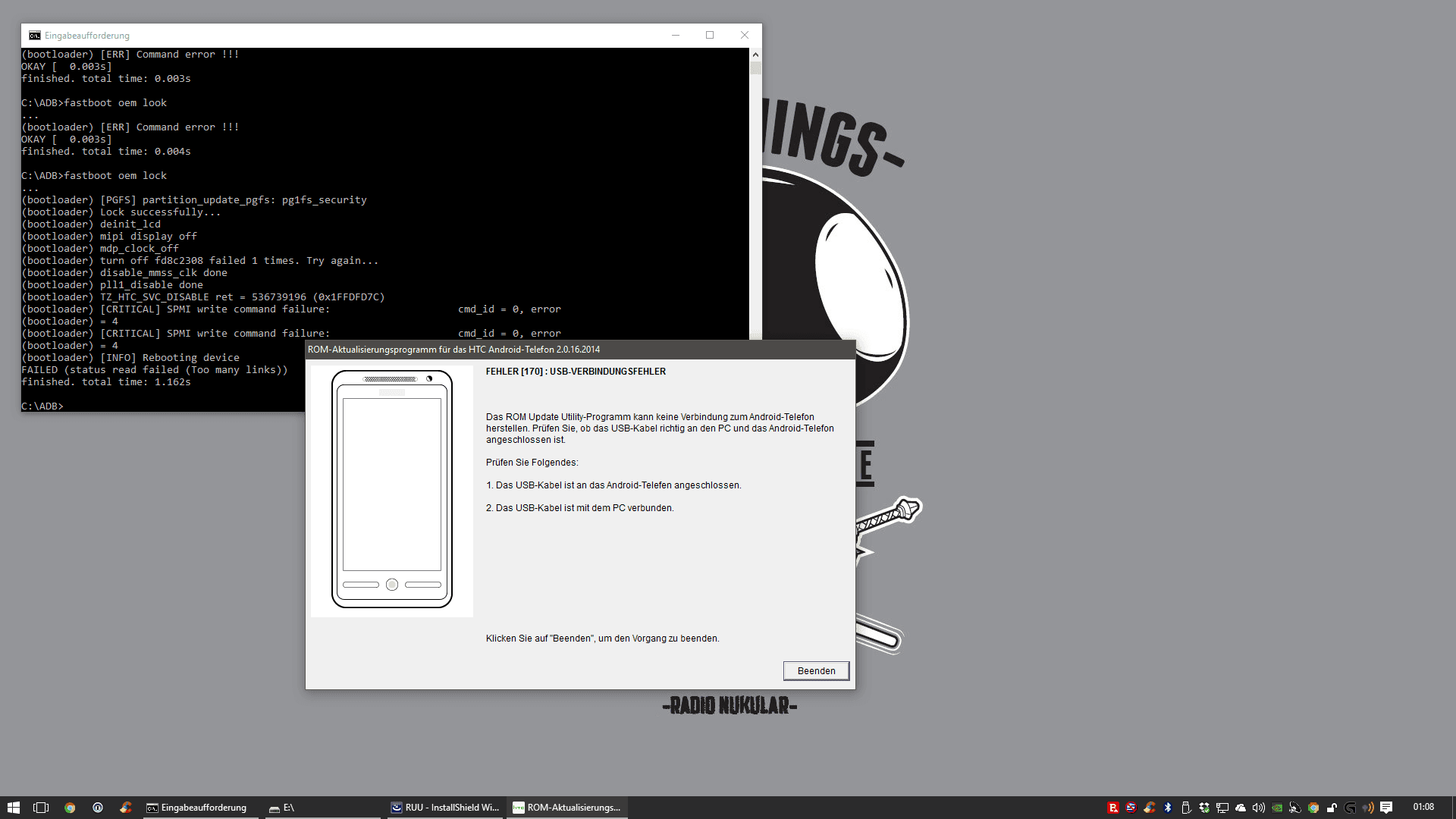
Task: Open the network connection tray icon
Action: click(x=1222, y=808)
